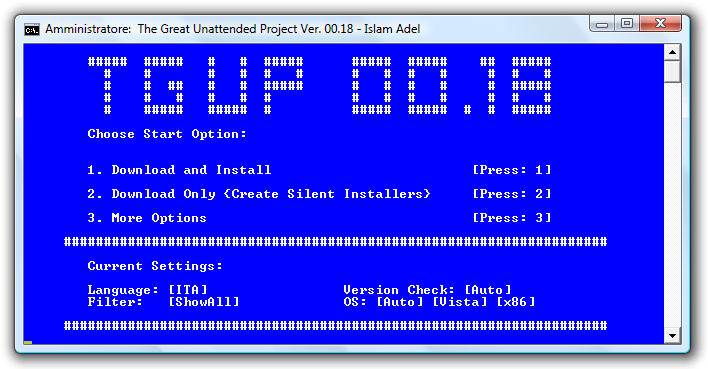Select the More Options entry
The width and height of the screenshot is (708, 369).
coord(147,218)
